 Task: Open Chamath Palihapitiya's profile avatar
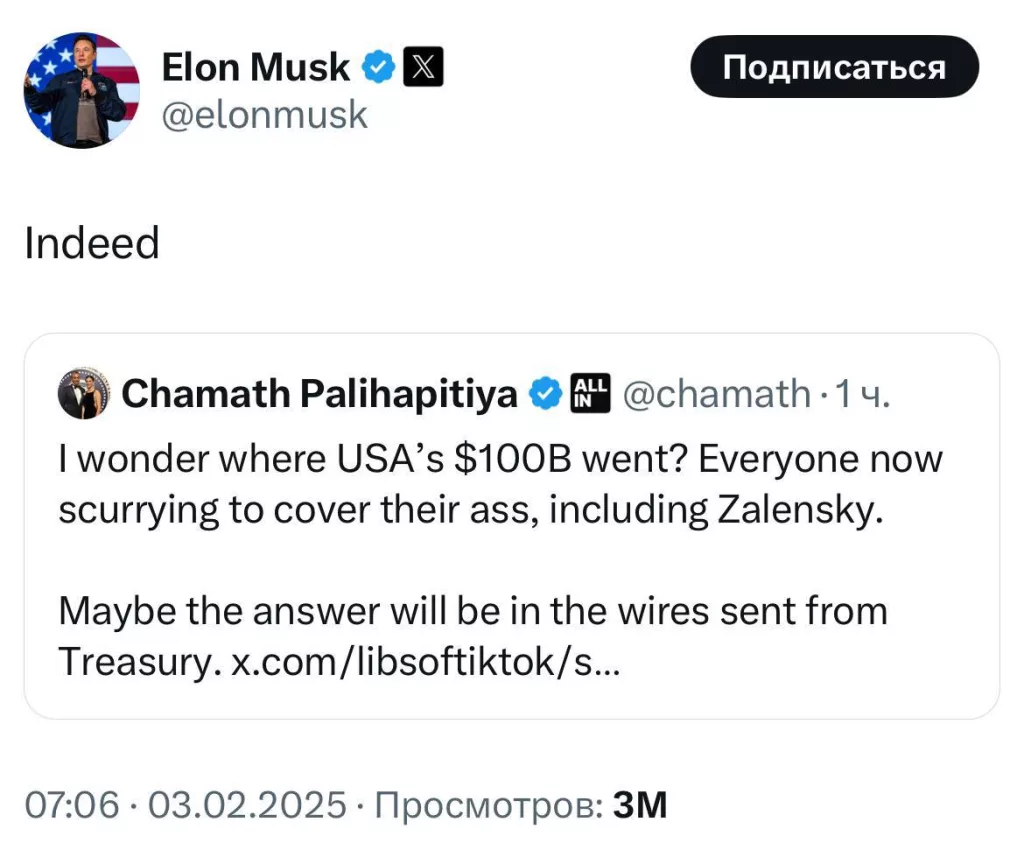85,393
